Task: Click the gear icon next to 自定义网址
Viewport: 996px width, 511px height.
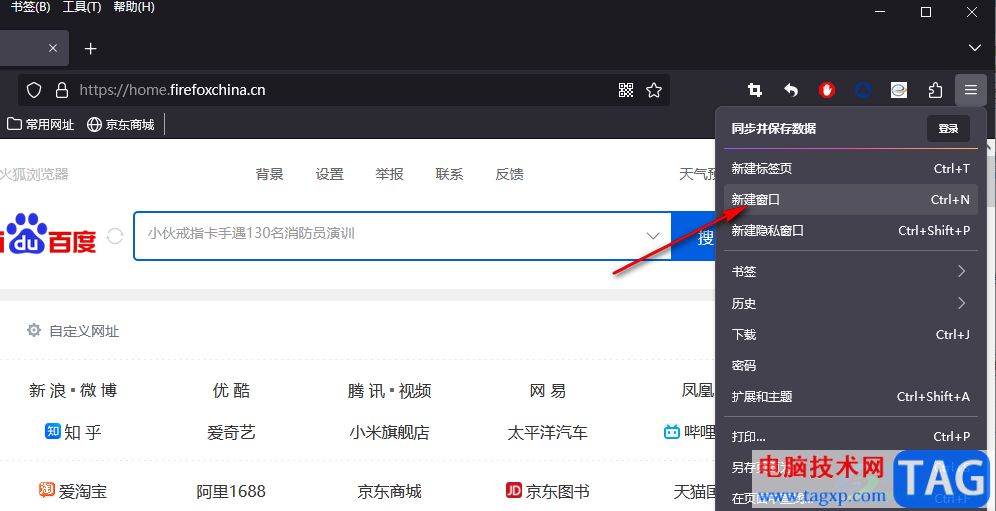Action: (x=34, y=330)
